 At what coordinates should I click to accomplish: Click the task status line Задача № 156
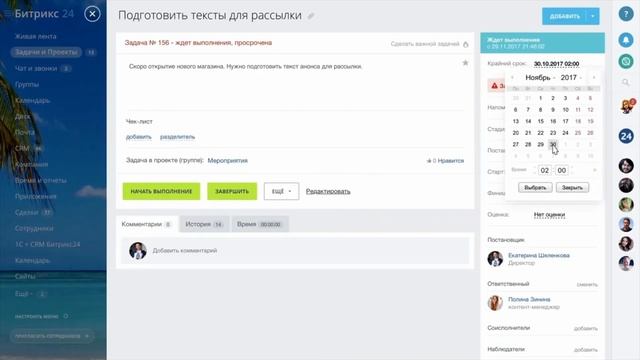198,43
